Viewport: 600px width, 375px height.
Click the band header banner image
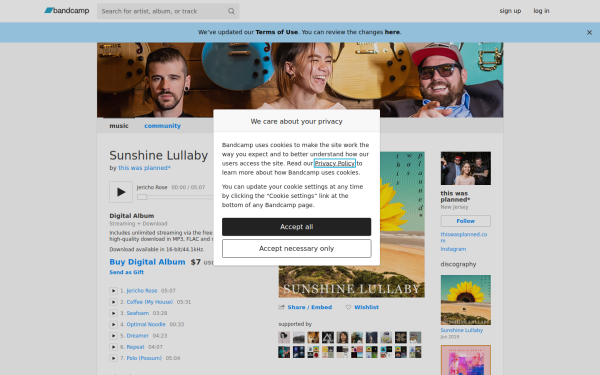click(300, 80)
